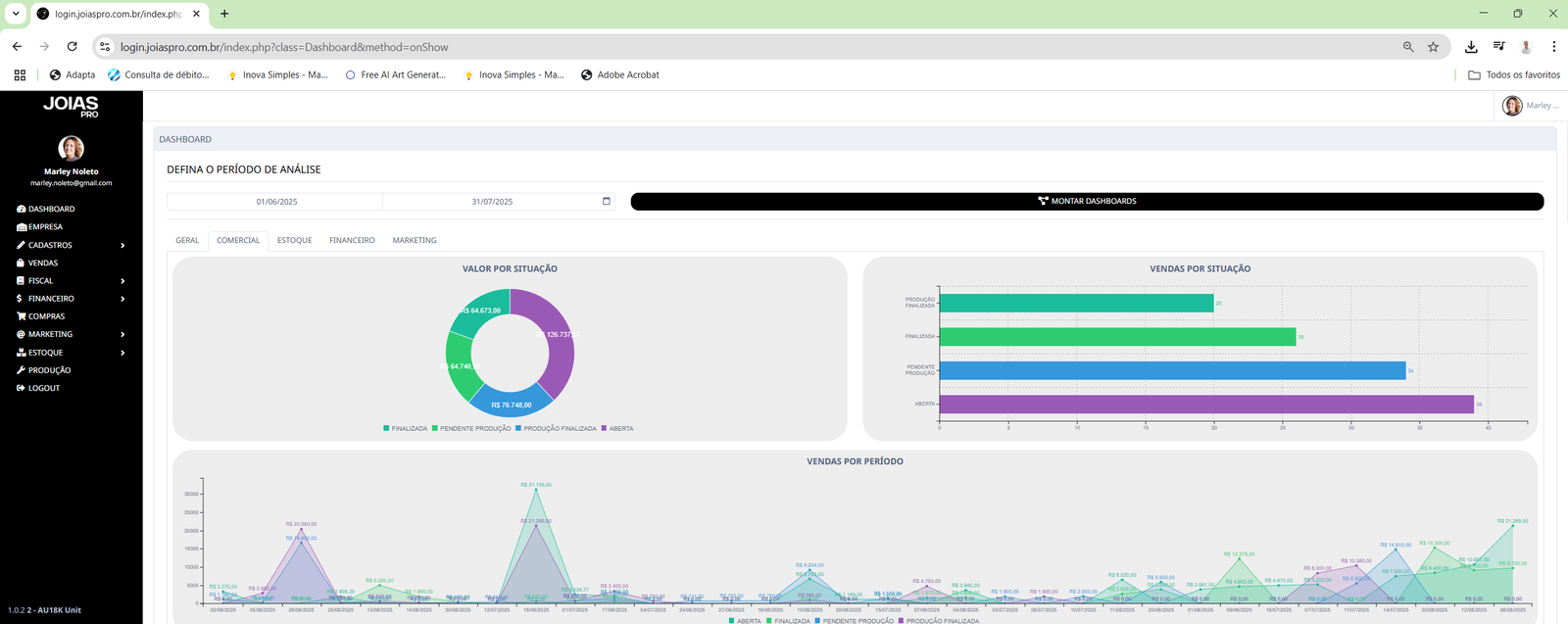The width and height of the screenshot is (1568, 624).
Task: Toggle PENDENTE PRODUÇÃO legend under donut chart
Action: [x=471, y=429]
